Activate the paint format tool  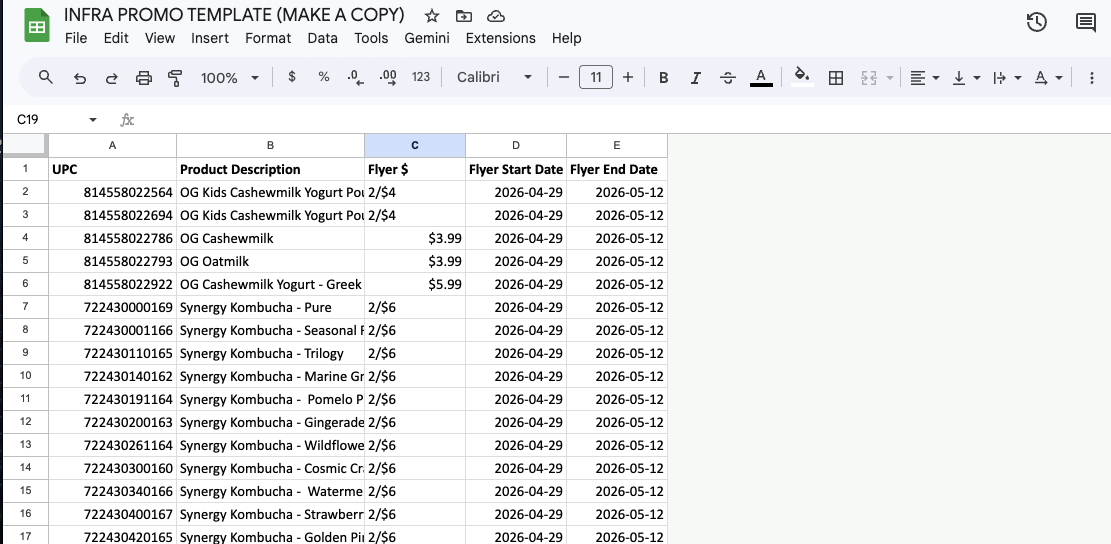[x=175, y=78]
